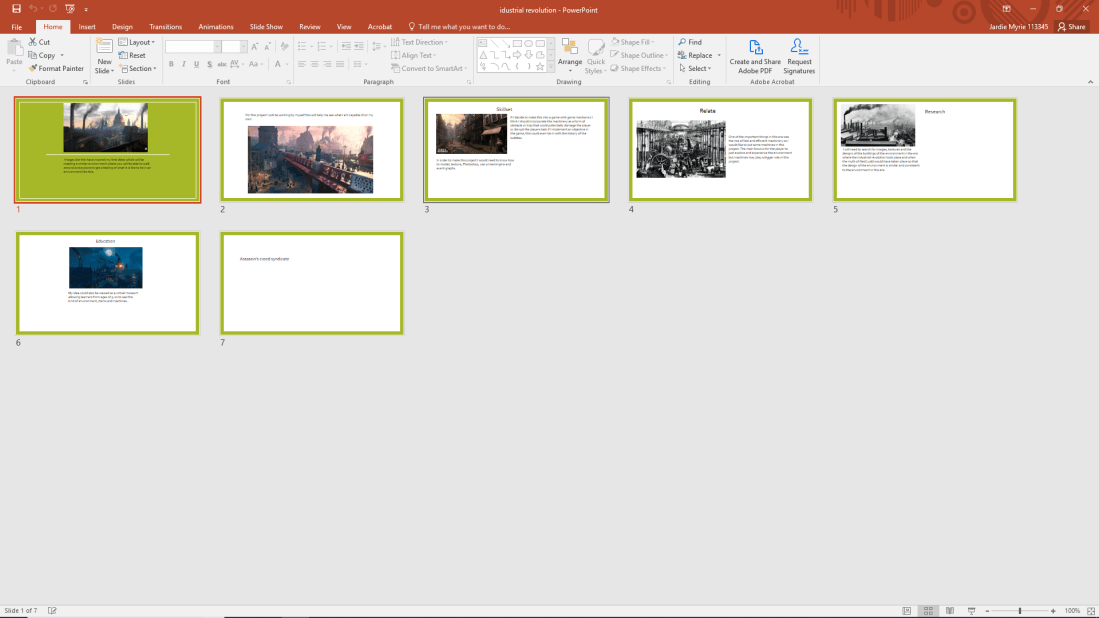Click the Format Painter tool
Viewport: 1099px width, 618px height.
(x=57, y=69)
